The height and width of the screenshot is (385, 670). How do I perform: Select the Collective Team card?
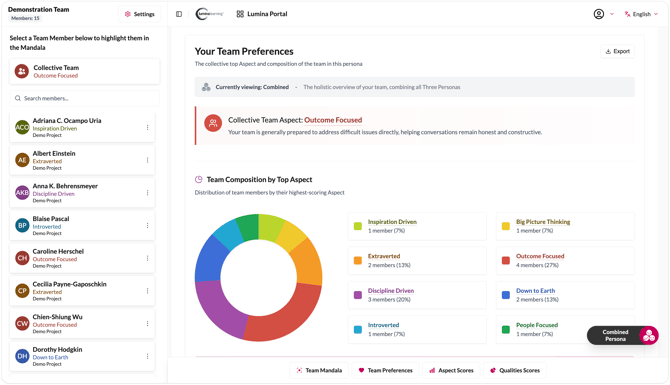85,71
